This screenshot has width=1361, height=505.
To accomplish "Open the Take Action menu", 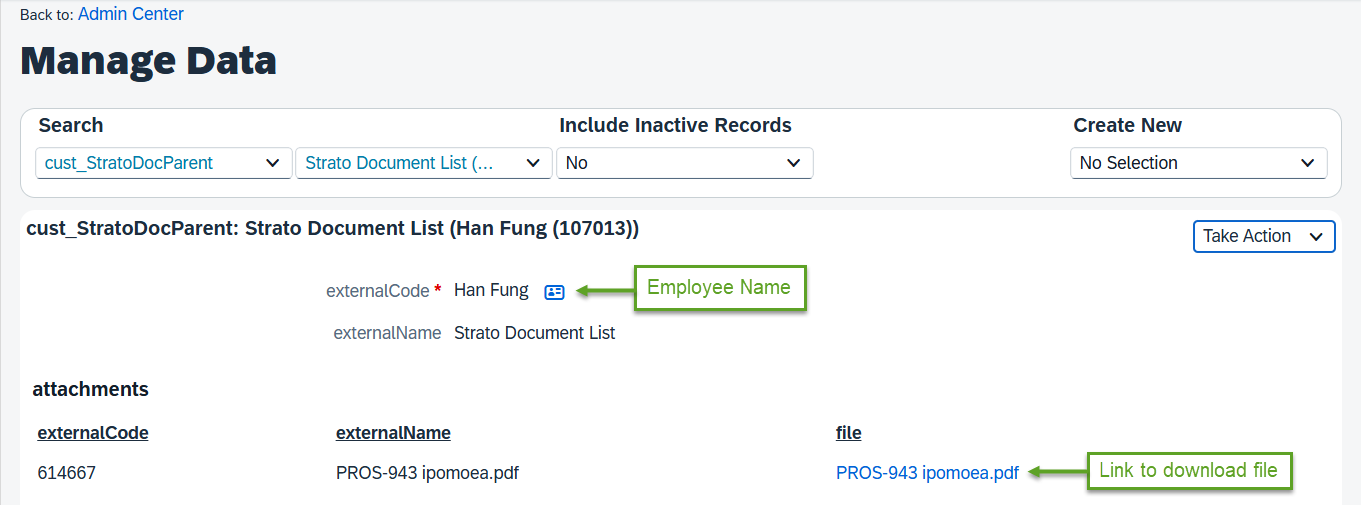I will coord(1263,236).
